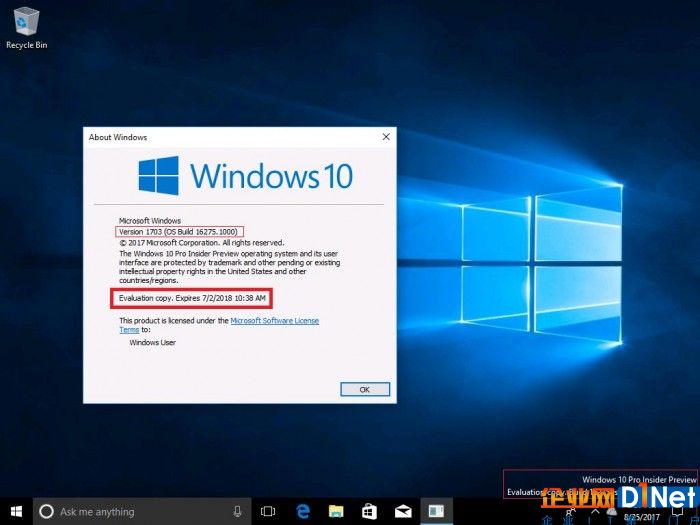Click the 8/25/2017 date in system tray
Screen dimensions: 700x525
(642, 519)
